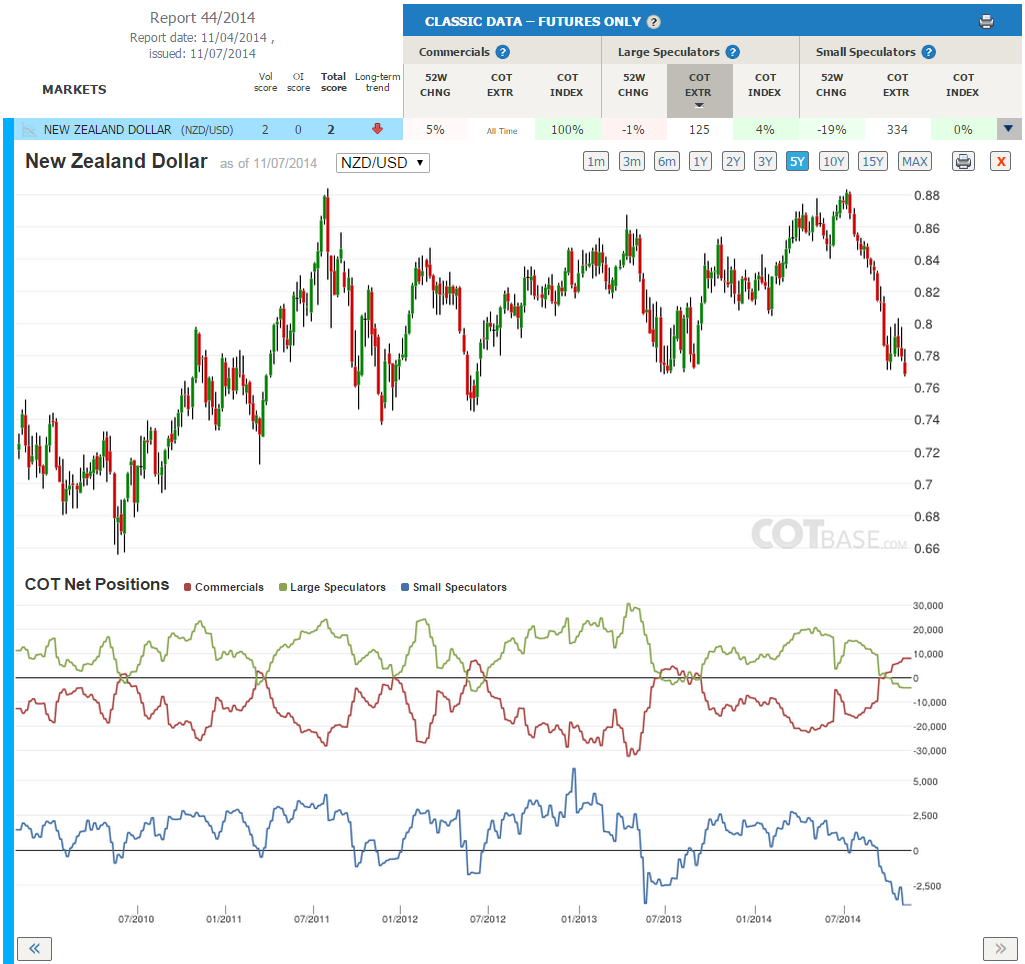Click the red Commercials legend swatch

point(188,587)
